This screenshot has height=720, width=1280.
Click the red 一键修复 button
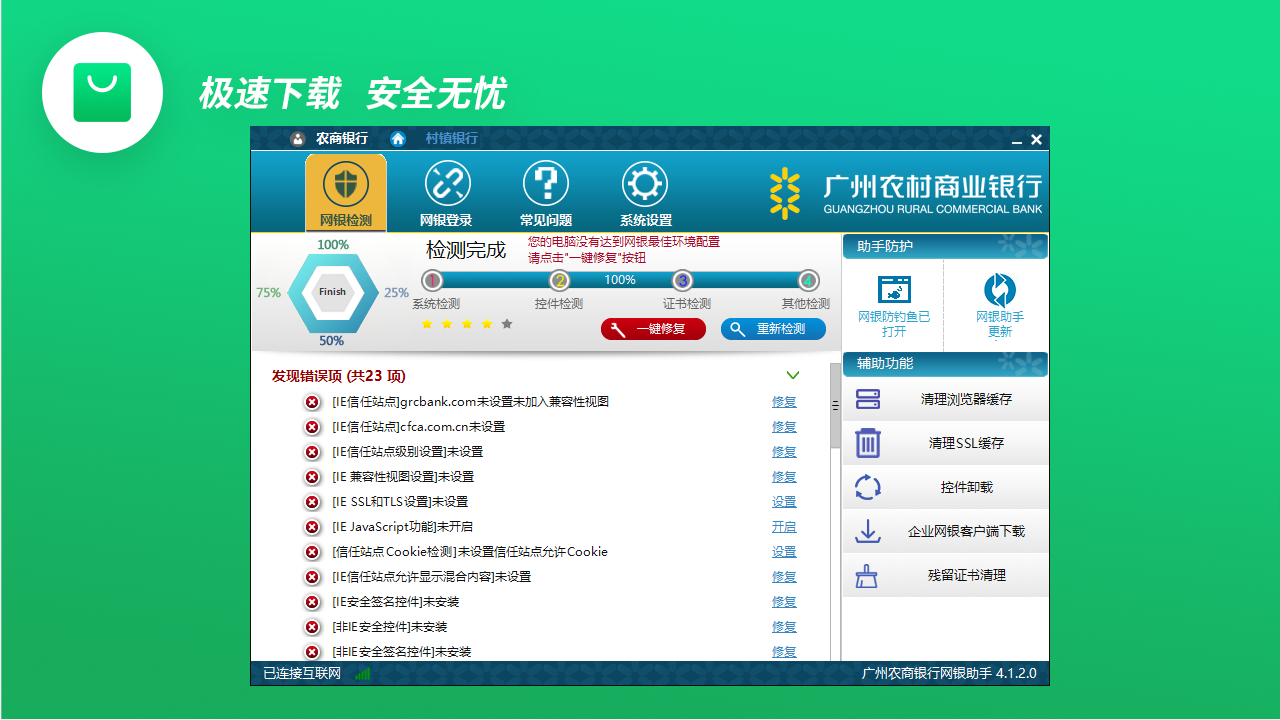tap(653, 329)
